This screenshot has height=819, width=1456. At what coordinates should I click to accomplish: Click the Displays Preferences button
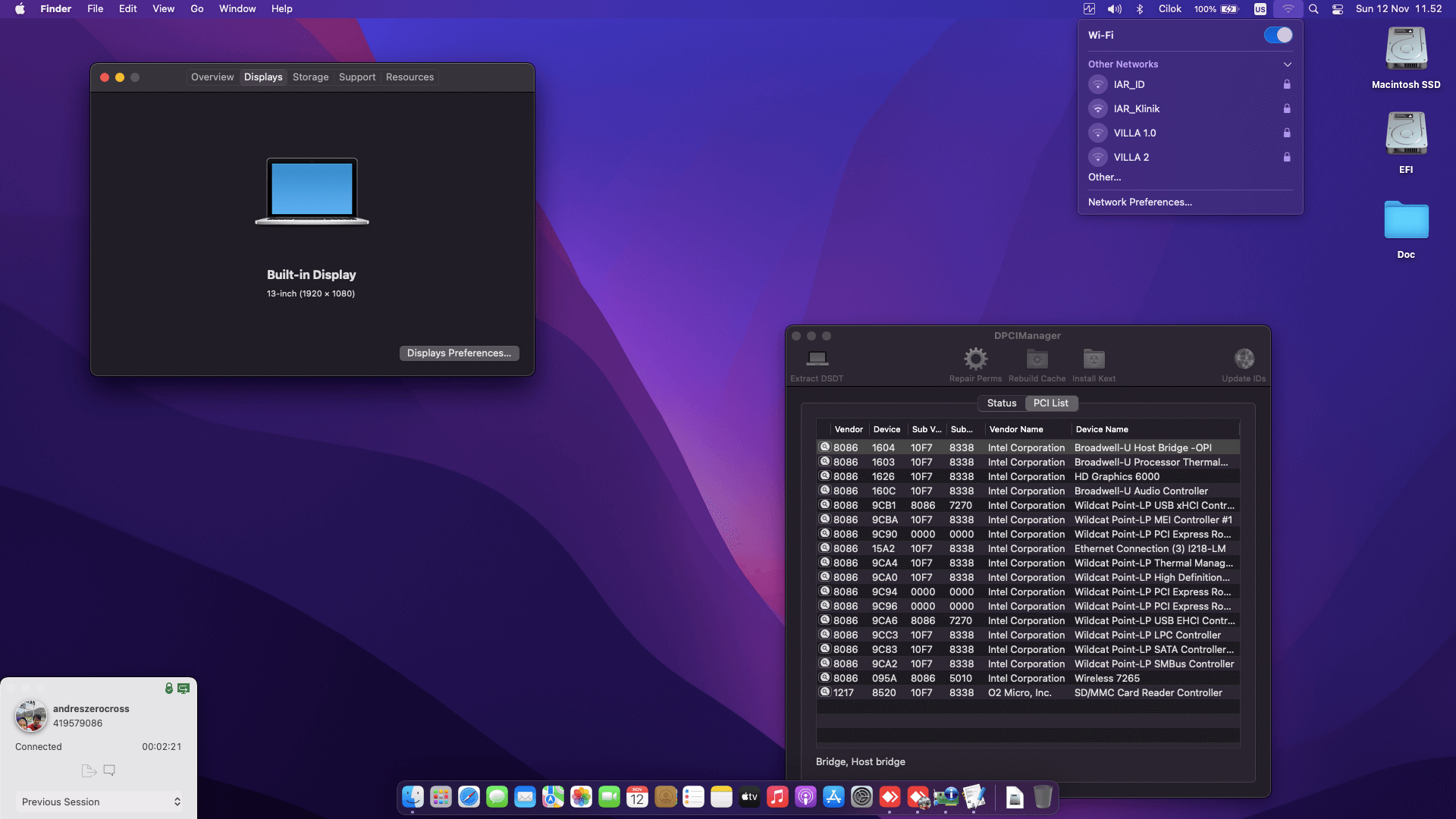click(x=459, y=353)
